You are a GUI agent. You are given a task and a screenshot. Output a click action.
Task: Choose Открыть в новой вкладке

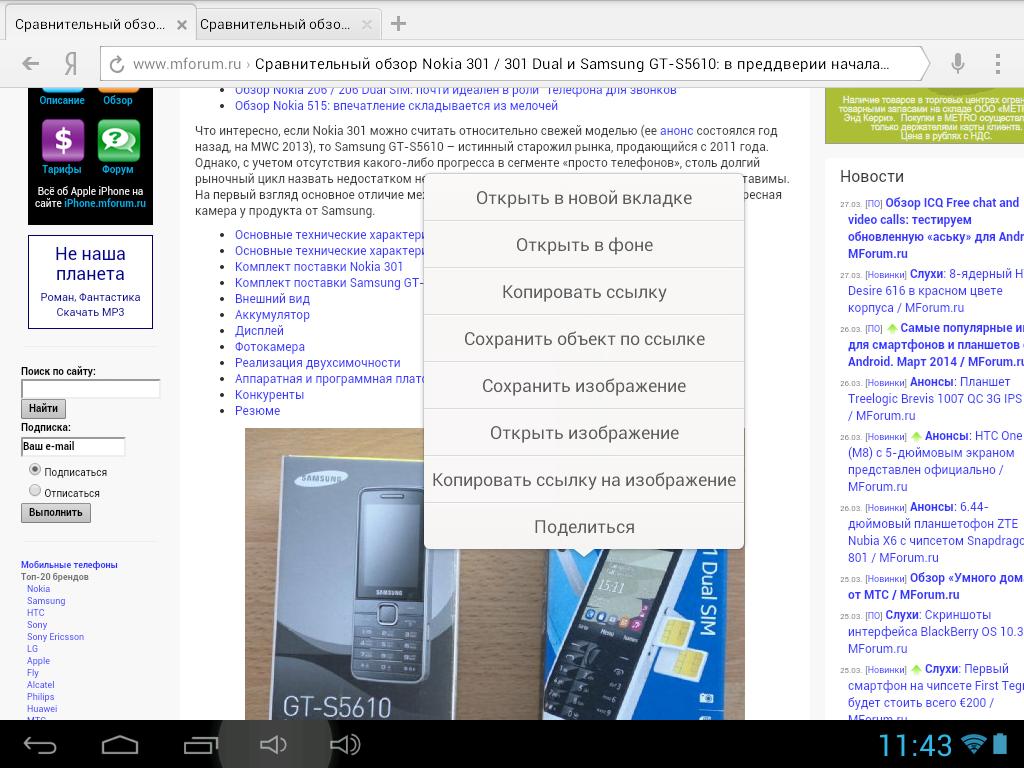point(584,198)
